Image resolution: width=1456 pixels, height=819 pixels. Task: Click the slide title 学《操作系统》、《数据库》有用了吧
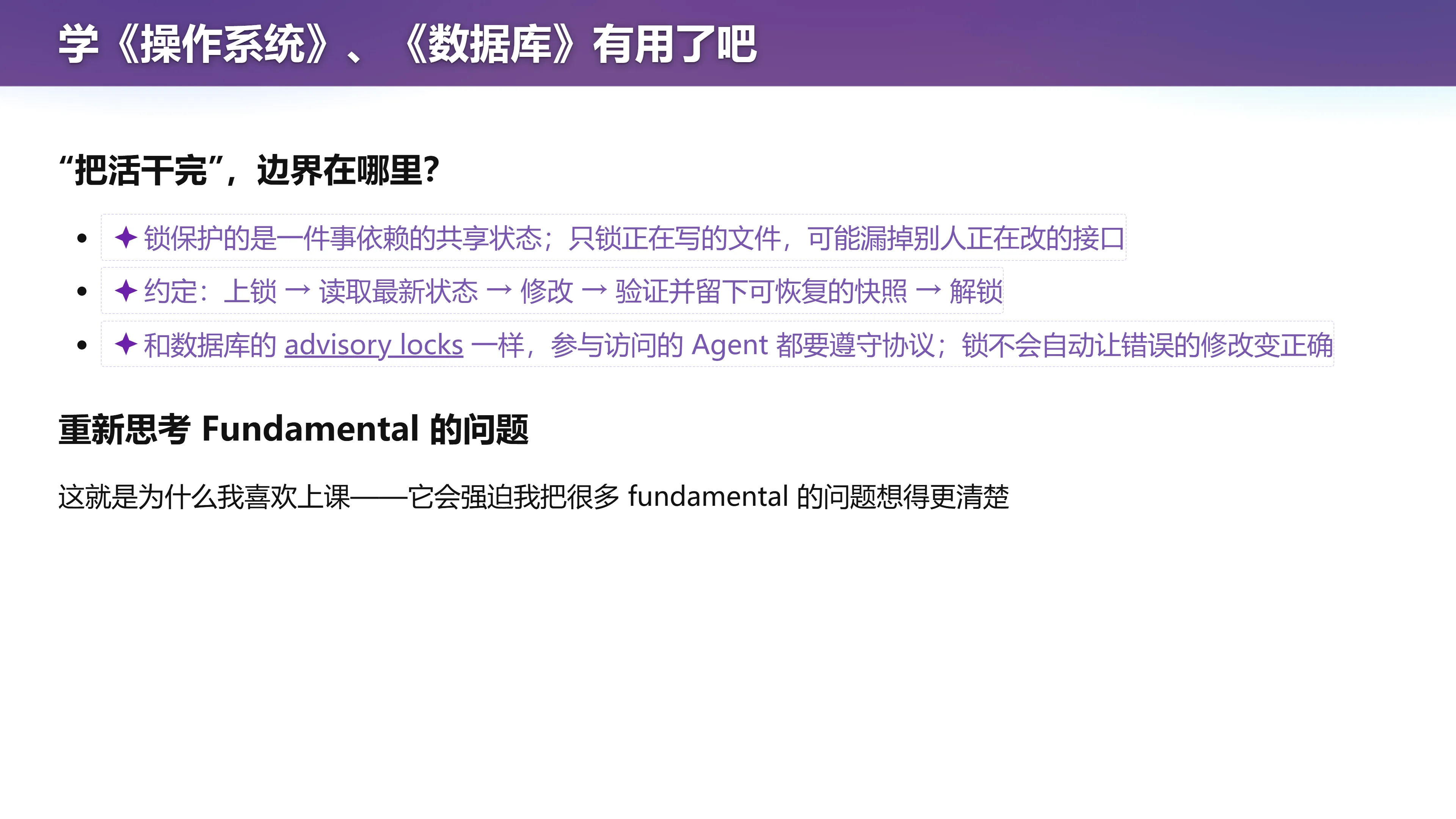(408, 44)
